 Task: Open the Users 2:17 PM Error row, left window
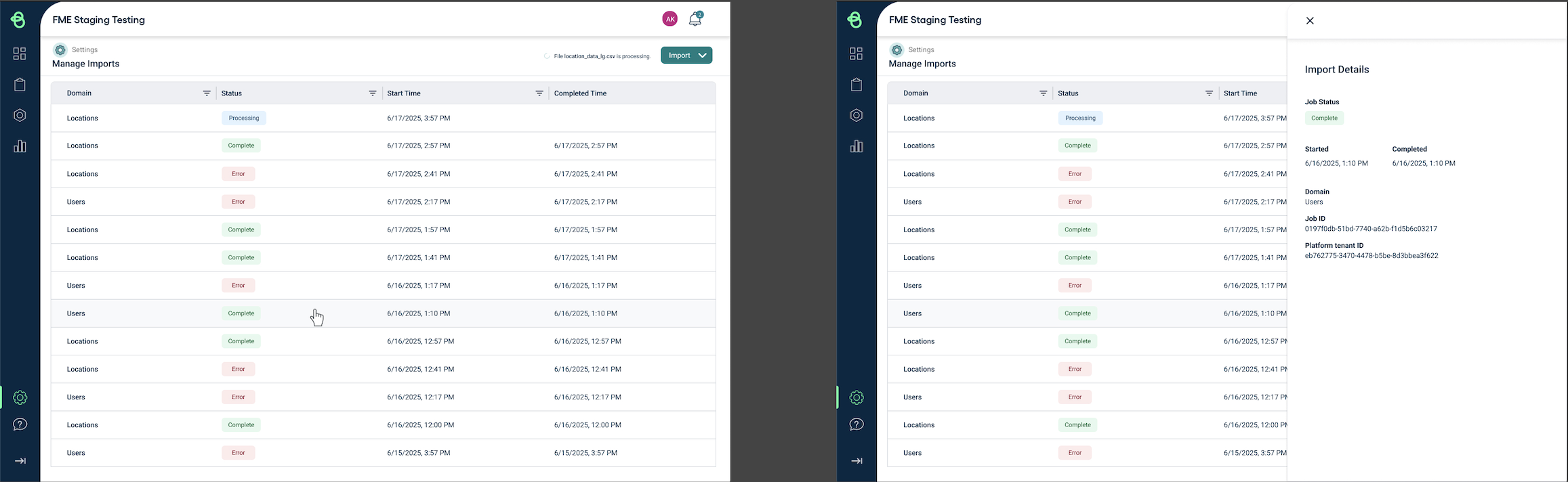tap(383, 202)
